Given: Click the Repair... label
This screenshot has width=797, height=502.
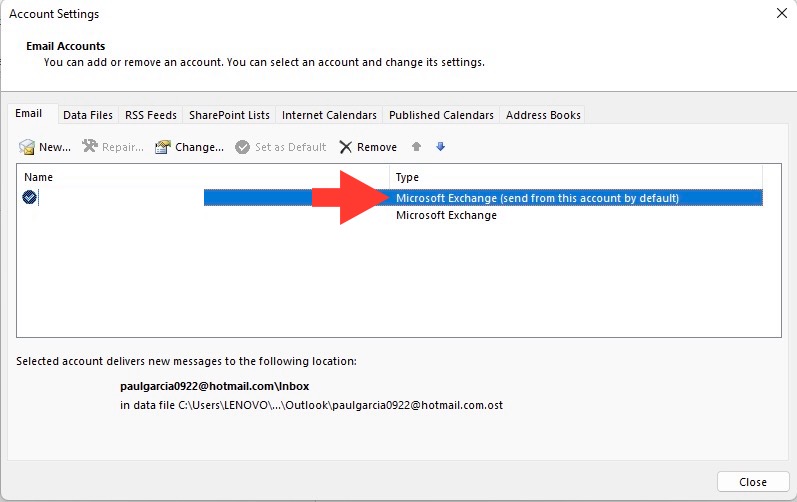Looking at the screenshot, I should point(122,147).
